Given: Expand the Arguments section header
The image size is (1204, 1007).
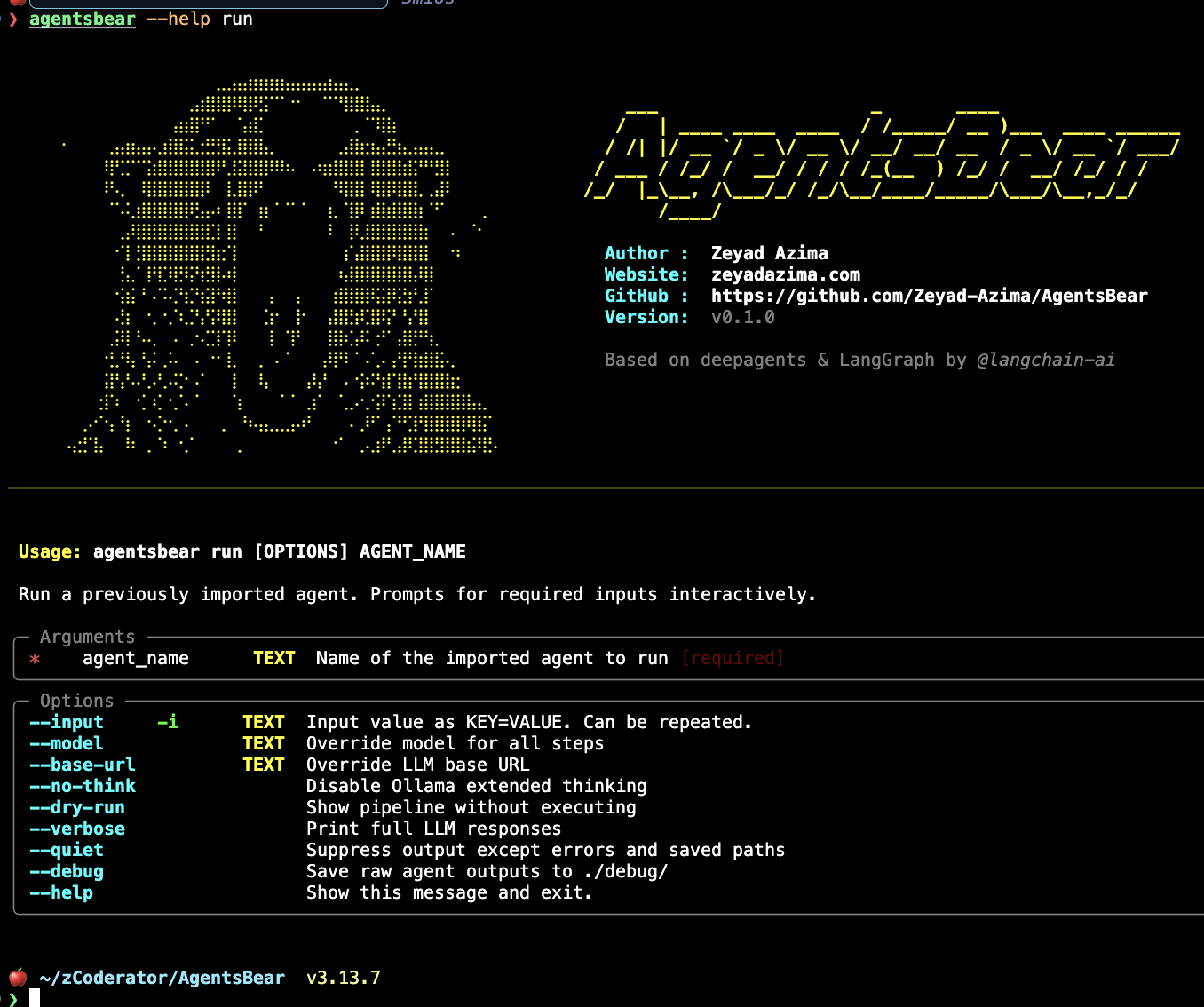Looking at the screenshot, I should click(86, 637).
